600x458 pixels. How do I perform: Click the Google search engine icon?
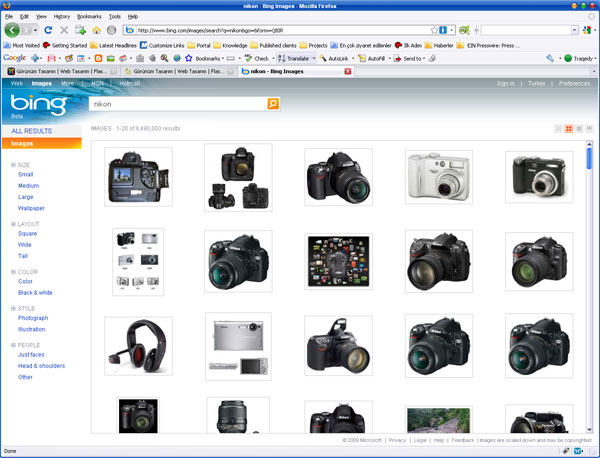(x=587, y=30)
